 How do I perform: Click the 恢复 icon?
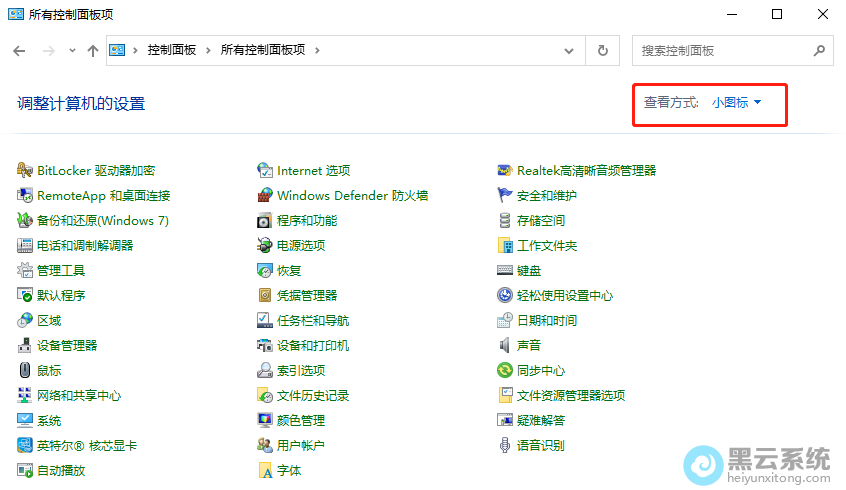(264, 270)
